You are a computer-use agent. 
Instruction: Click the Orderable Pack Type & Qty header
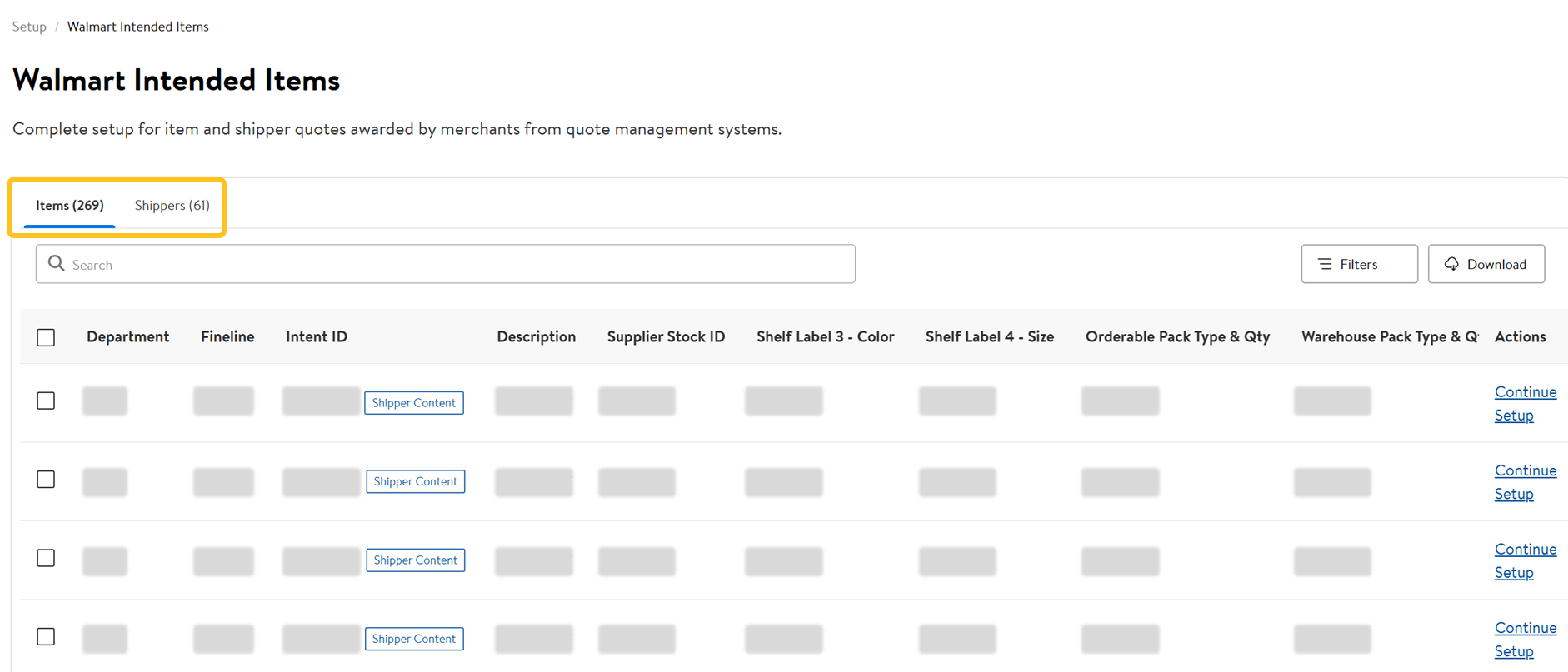point(1177,336)
